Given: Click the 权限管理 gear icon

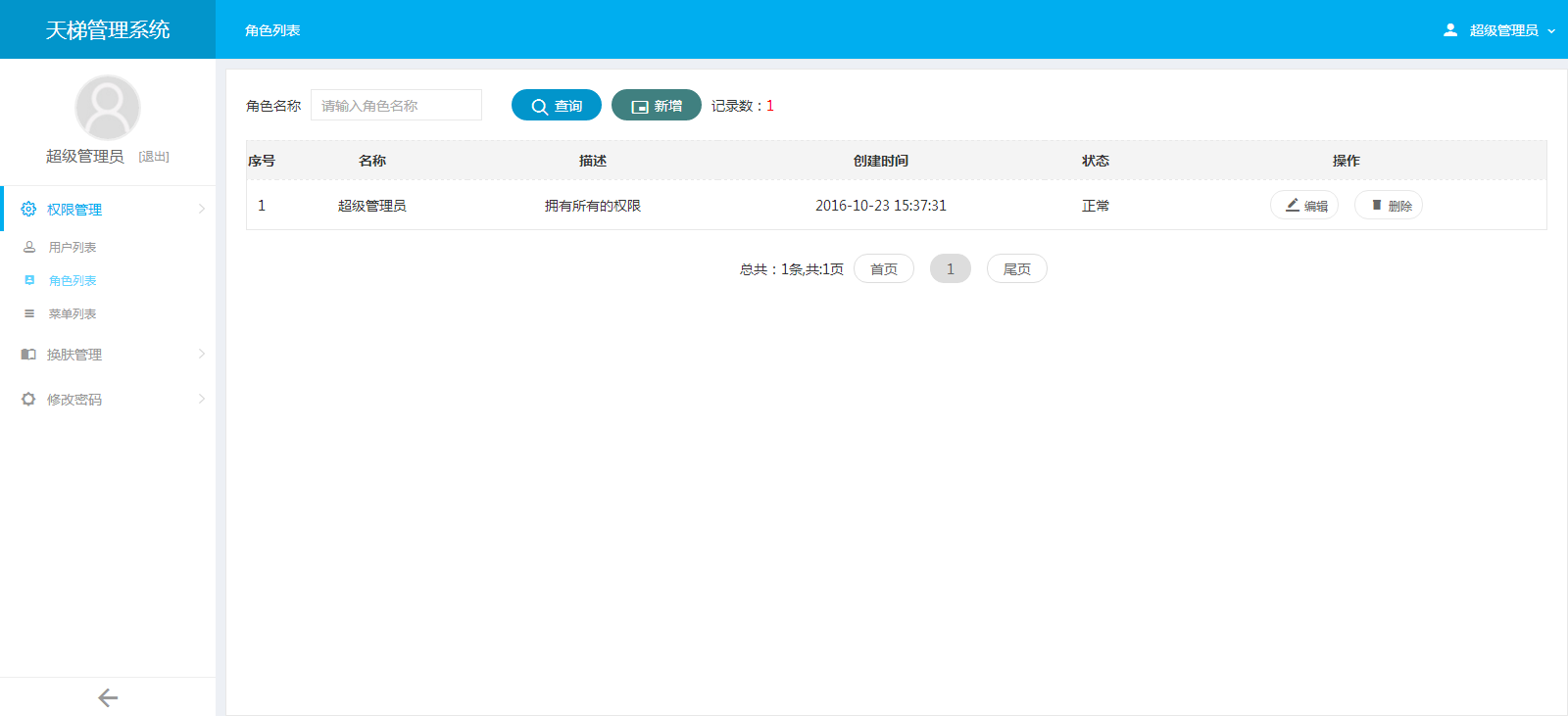Looking at the screenshot, I should coord(28,209).
